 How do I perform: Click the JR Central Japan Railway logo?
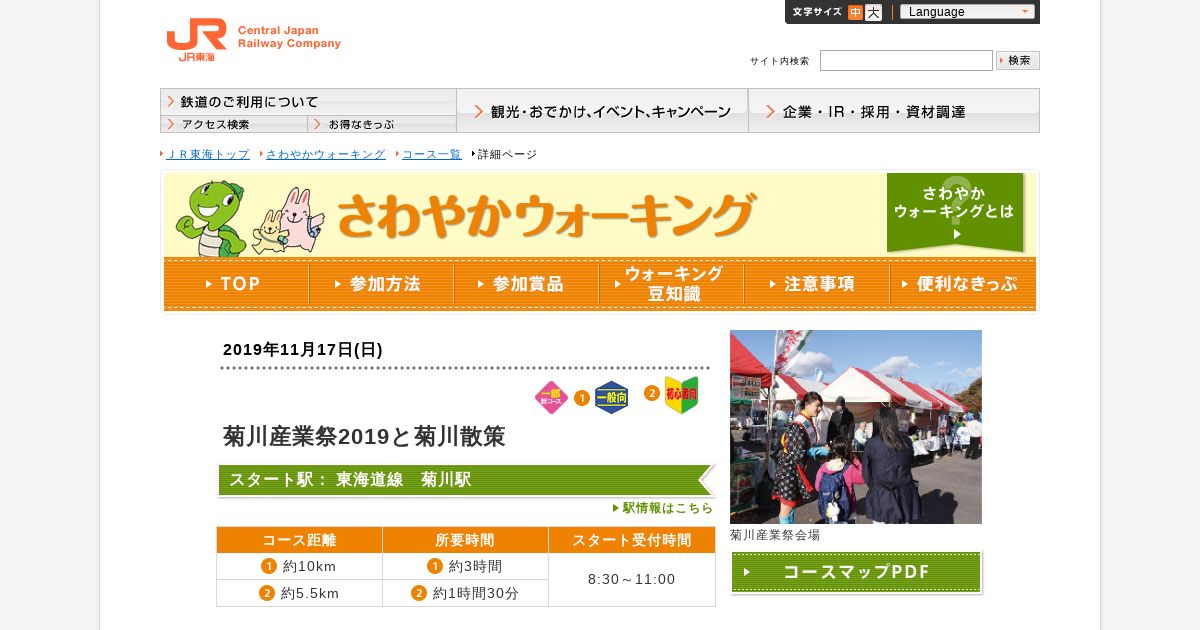[253, 40]
